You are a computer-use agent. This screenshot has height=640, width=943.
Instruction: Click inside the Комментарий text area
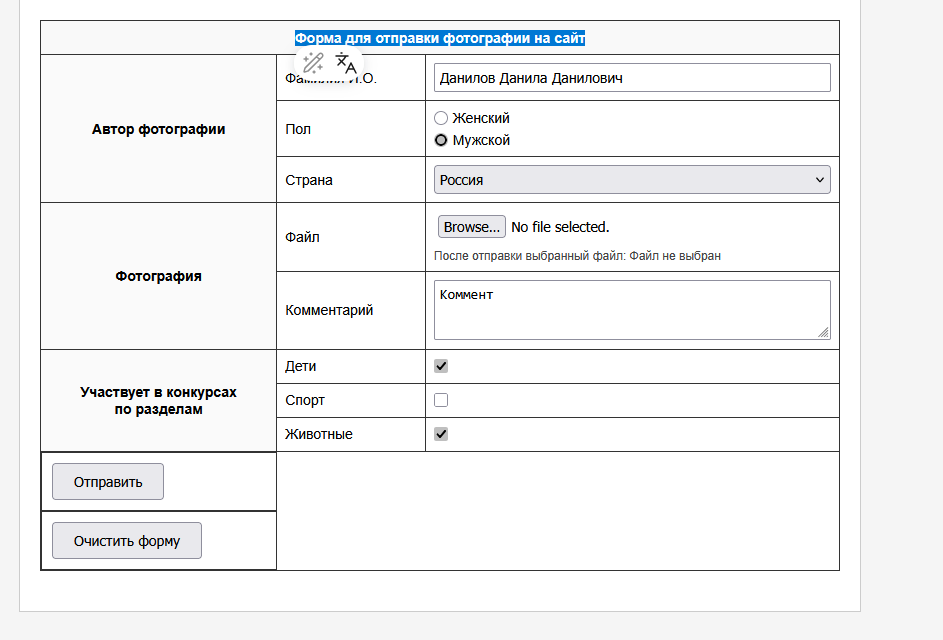point(632,310)
